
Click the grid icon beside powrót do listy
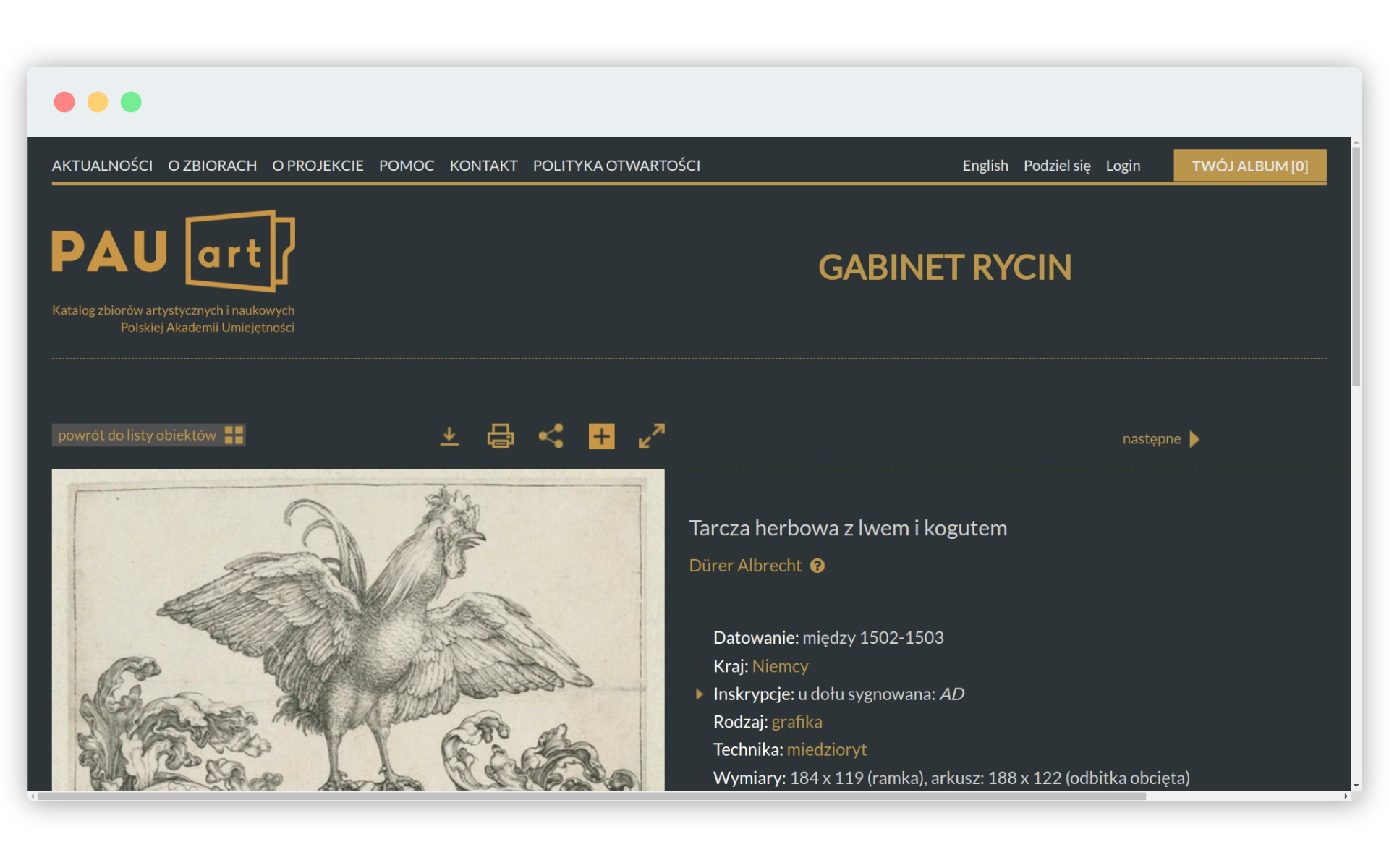point(234,435)
